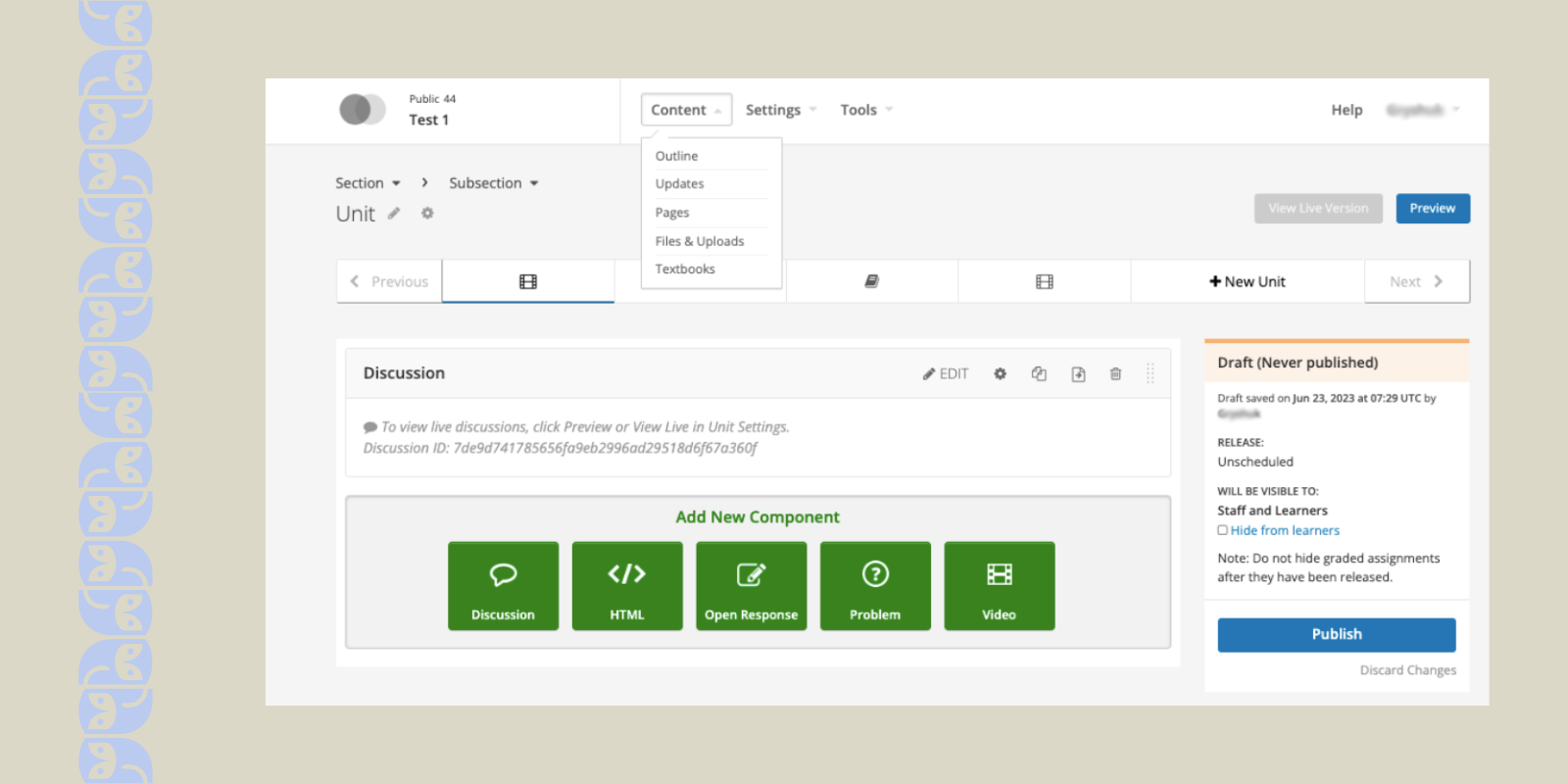This screenshot has width=1568, height=784.
Task: Click the Unscheduled release text
Action: tap(1255, 462)
